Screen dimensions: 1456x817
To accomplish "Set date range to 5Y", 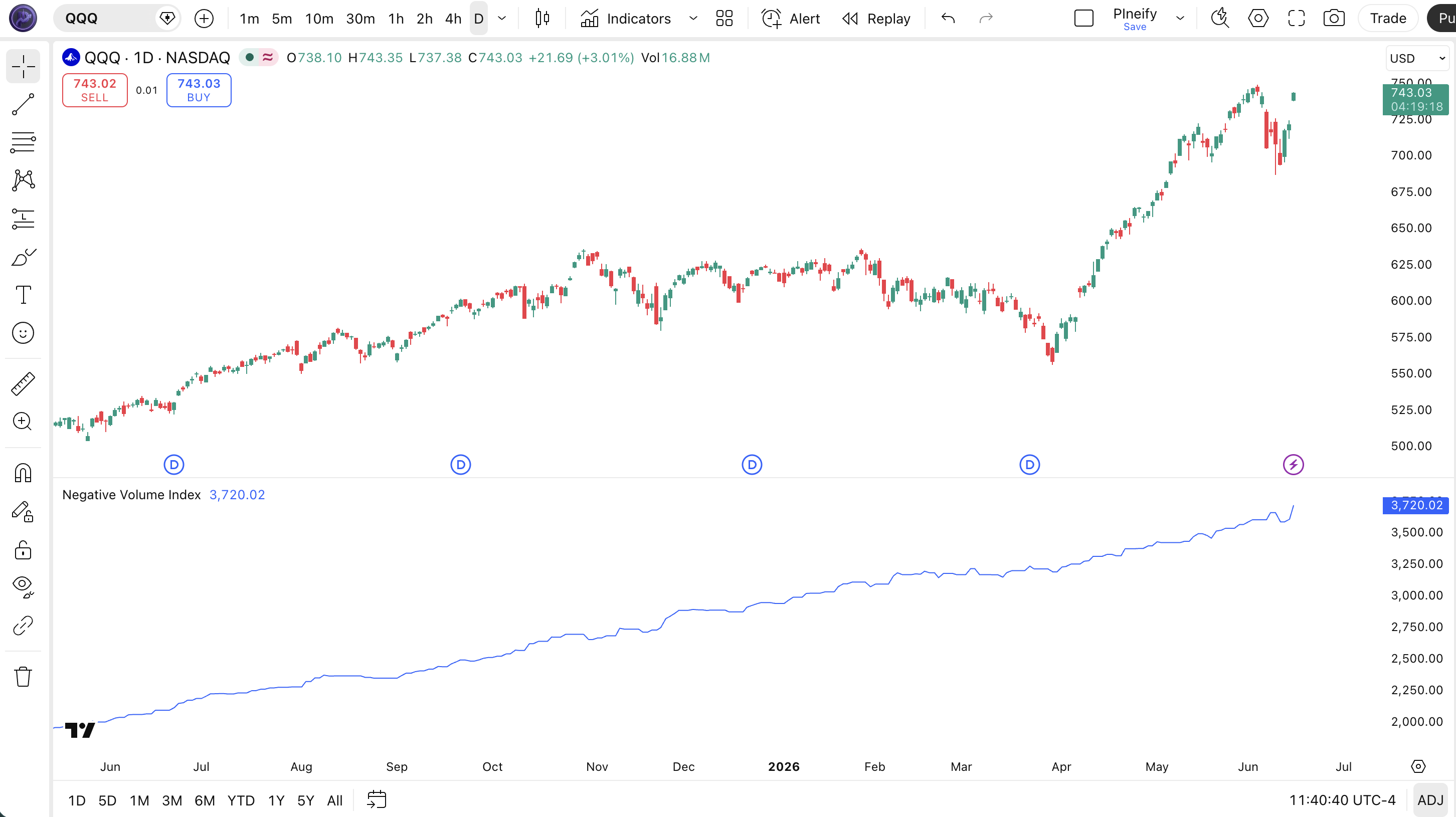I will pyautogui.click(x=305, y=800).
